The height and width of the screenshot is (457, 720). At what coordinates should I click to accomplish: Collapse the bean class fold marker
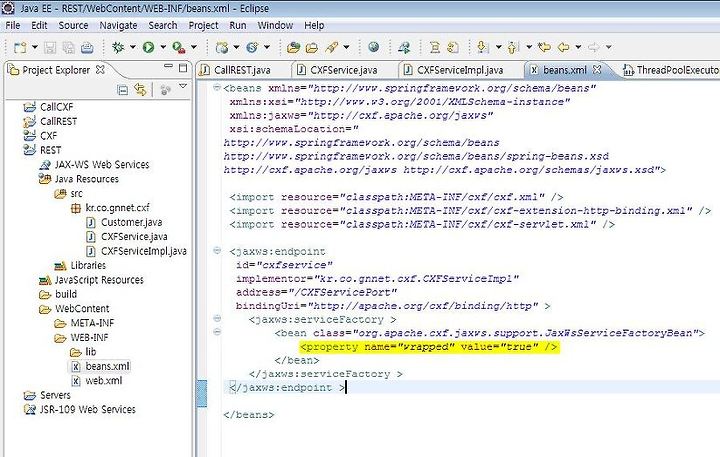tap(217, 332)
